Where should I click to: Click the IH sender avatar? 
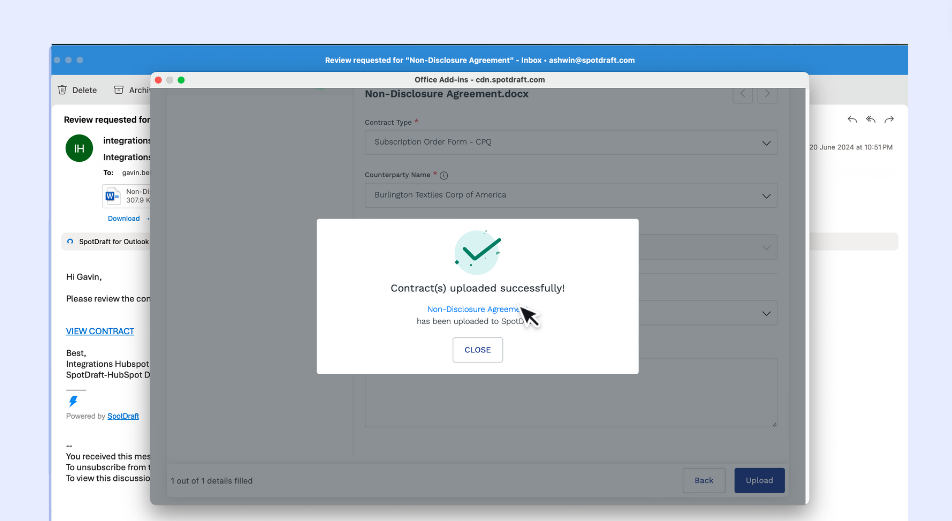tap(79, 148)
